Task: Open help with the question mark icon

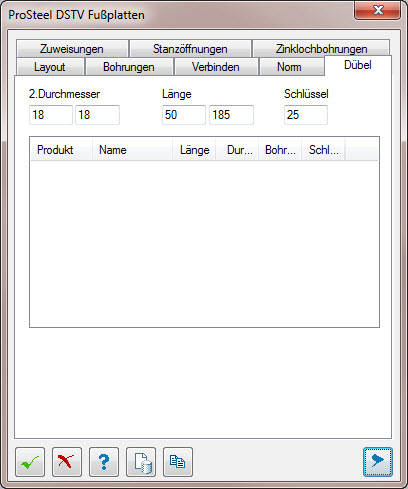Action: click(x=104, y=462)
